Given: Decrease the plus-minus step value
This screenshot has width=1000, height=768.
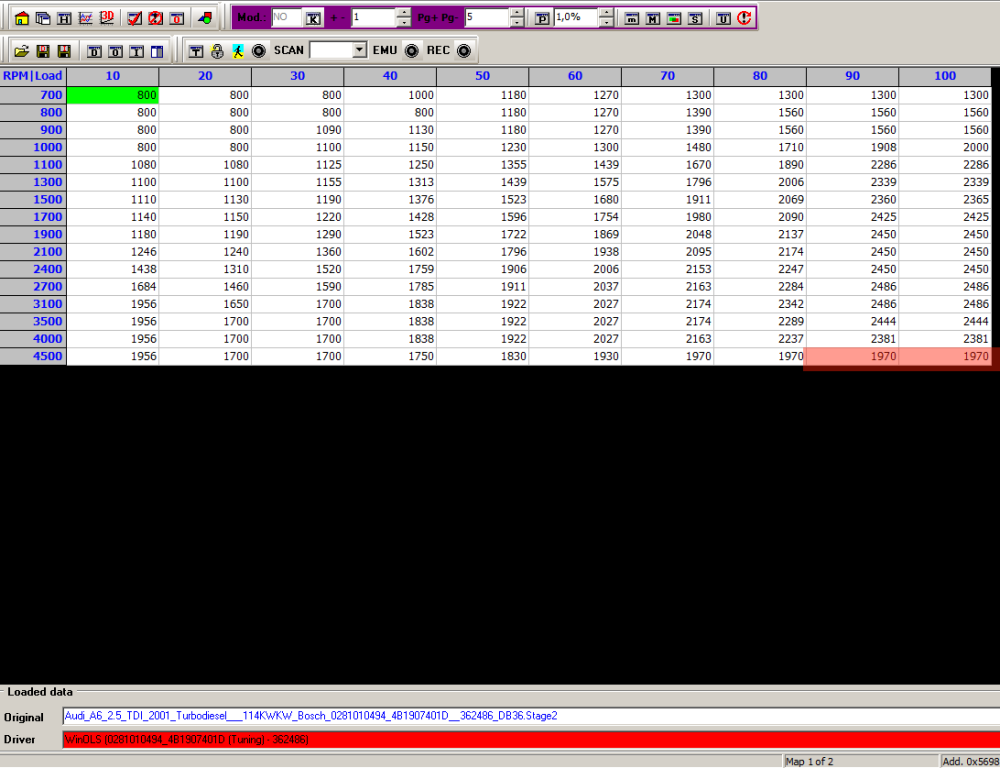Looking at the screenshot, I should 404,22.
